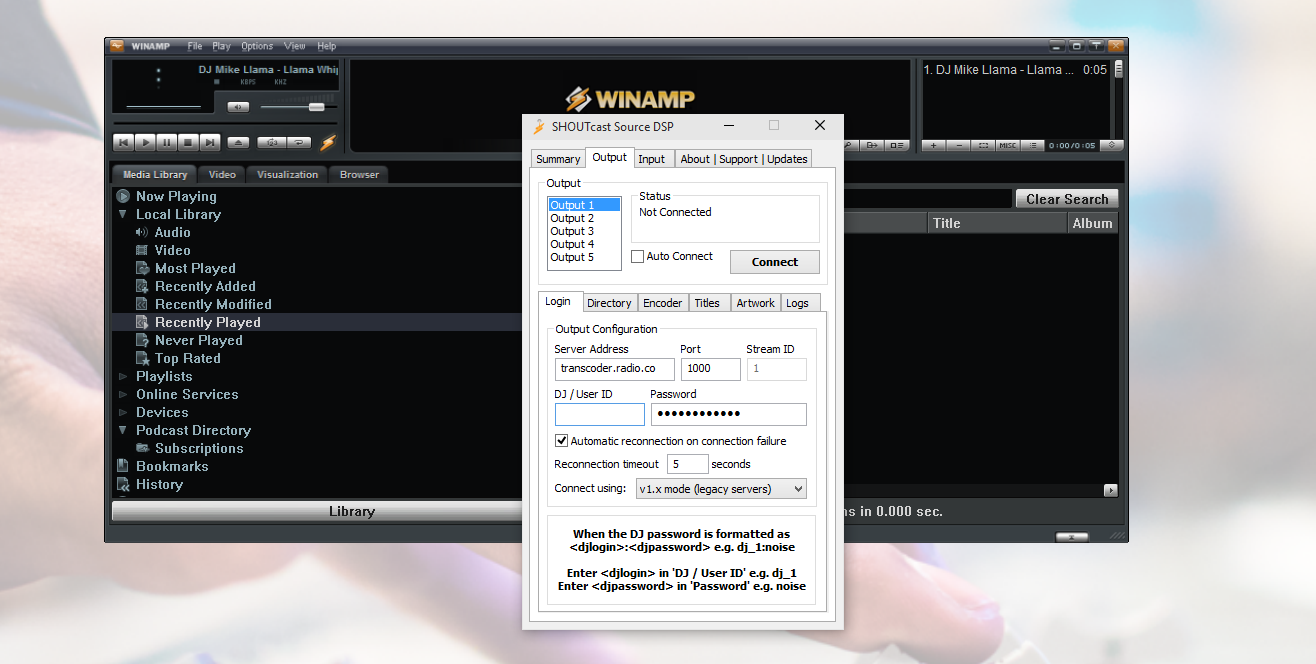Expand the Devices tree node
Screen dimensions: 1316x664
coord(123,412)
